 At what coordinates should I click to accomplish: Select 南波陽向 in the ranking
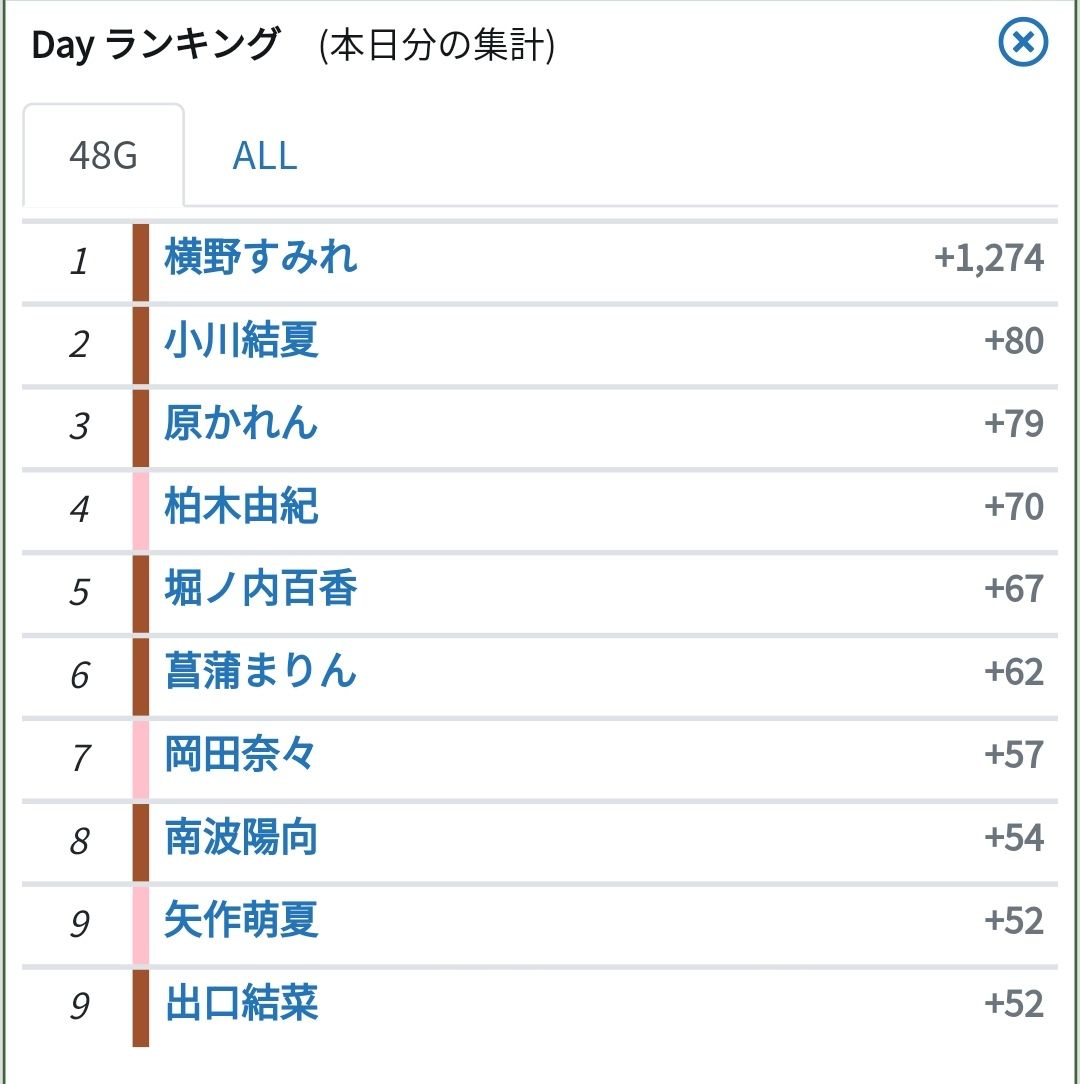(x=241, y=838)
